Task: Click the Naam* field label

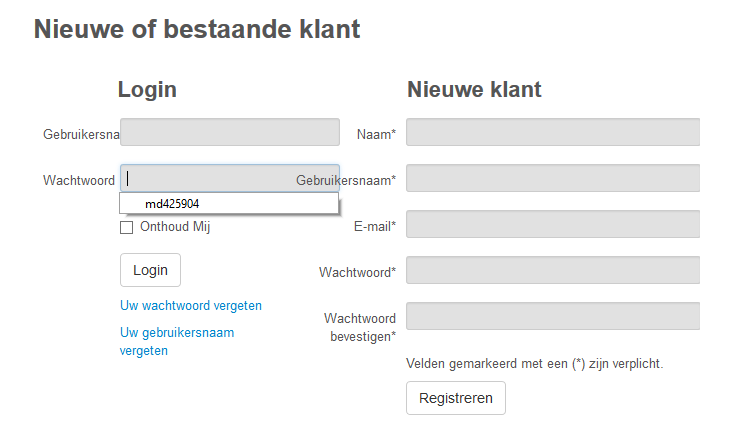Action: coord(376,134)
